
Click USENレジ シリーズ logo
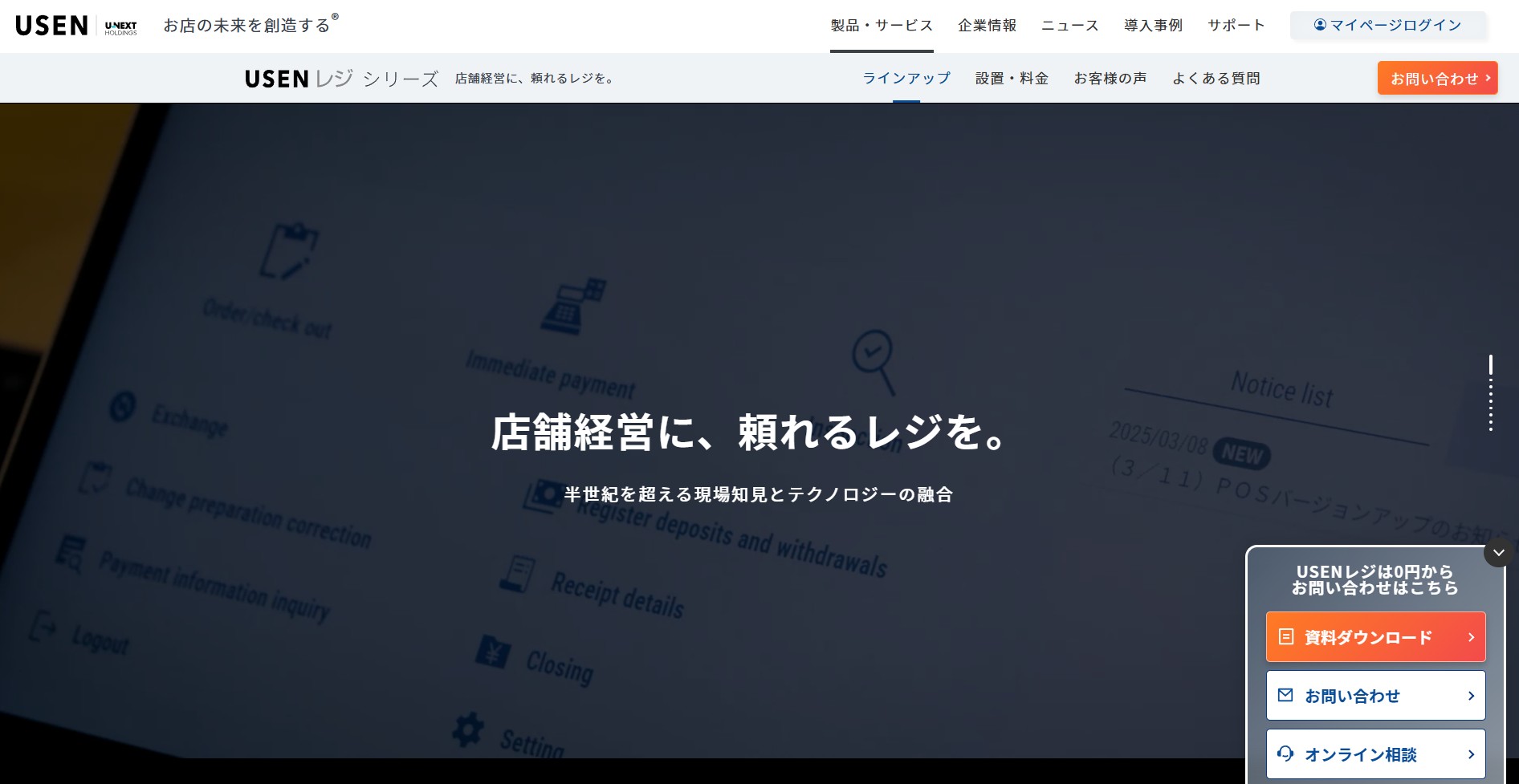[x=342, y=79]
